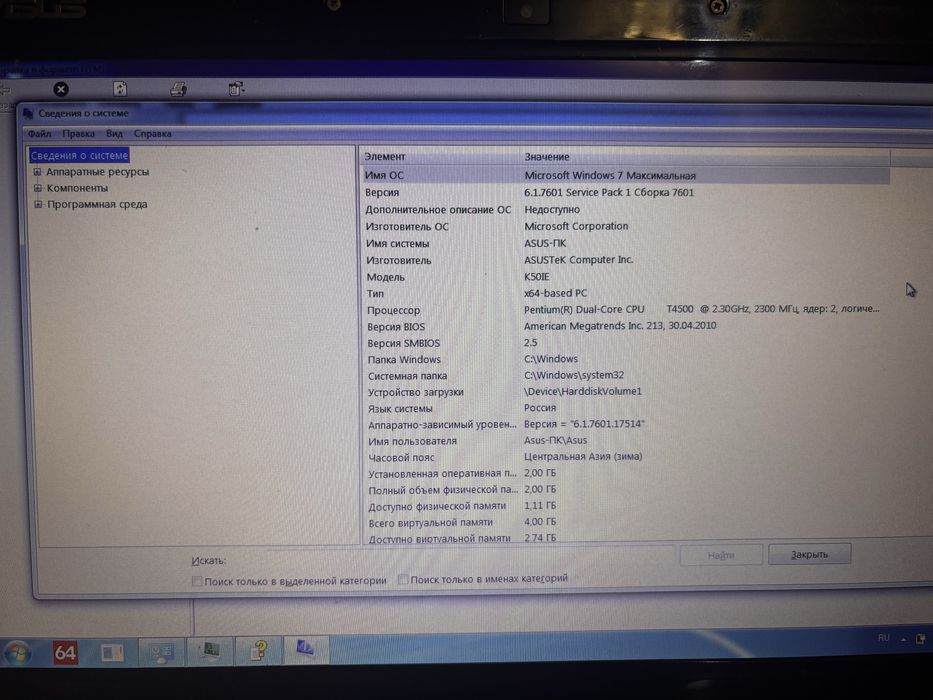
Task: Select the Доступно физической памяти row
Action: coord(625,506)
